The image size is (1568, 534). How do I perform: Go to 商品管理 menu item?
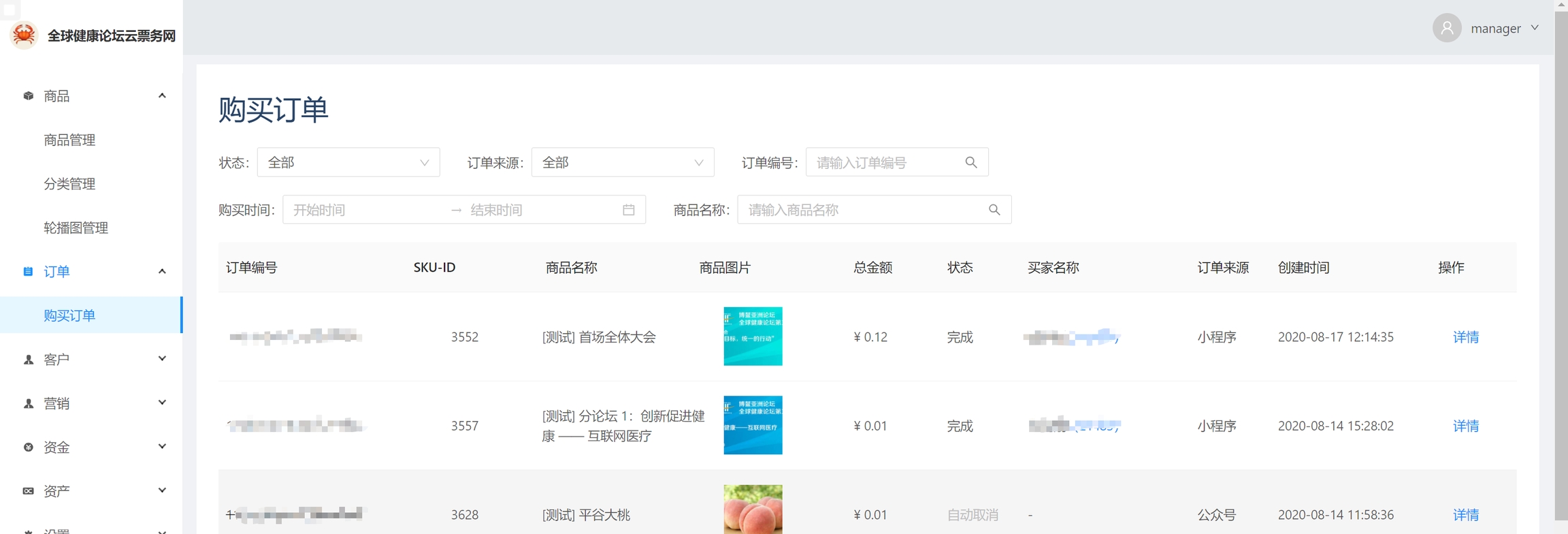[69, 140]
